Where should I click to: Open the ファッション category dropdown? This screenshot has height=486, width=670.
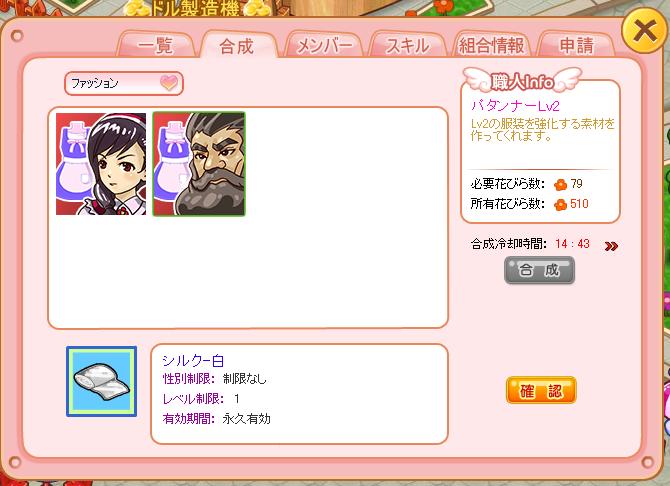(x=124, y=83)
